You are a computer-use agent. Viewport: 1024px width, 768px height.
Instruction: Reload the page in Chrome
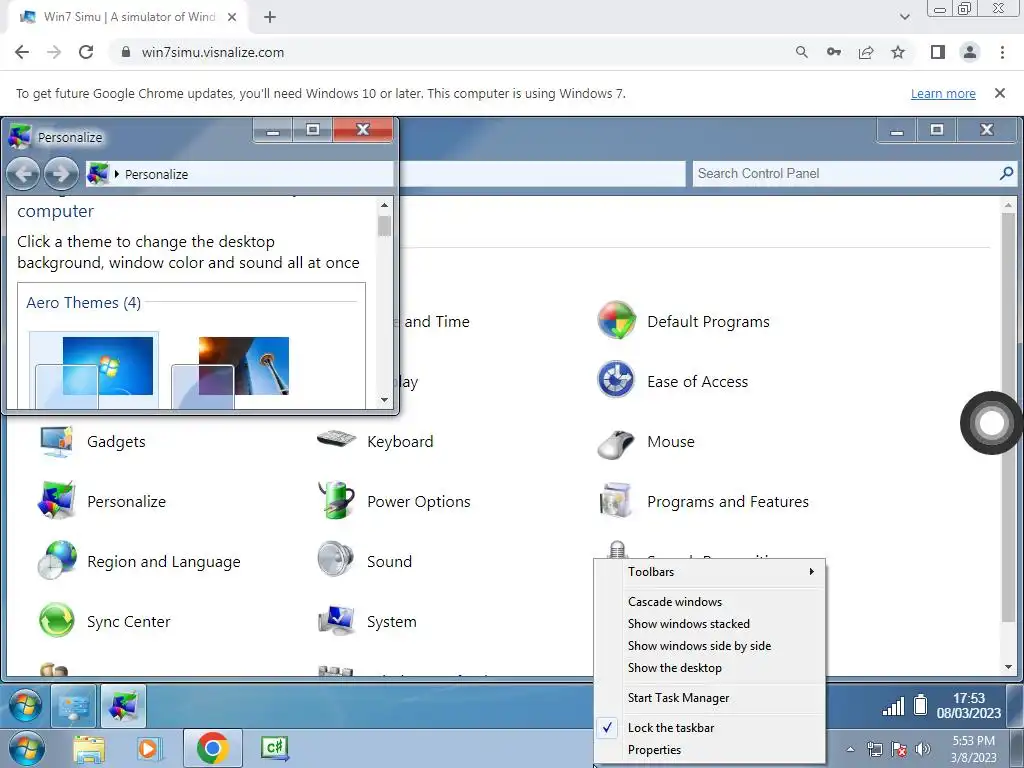coord(86,52)
